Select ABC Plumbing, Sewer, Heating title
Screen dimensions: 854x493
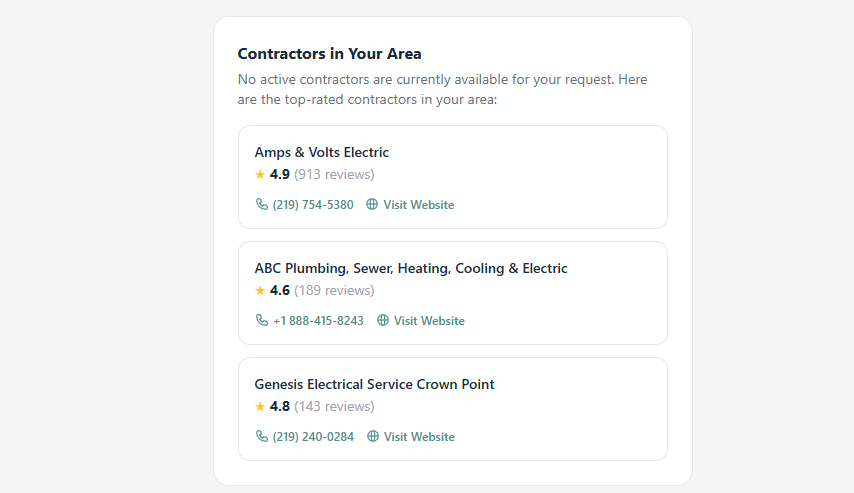(411, 269)
